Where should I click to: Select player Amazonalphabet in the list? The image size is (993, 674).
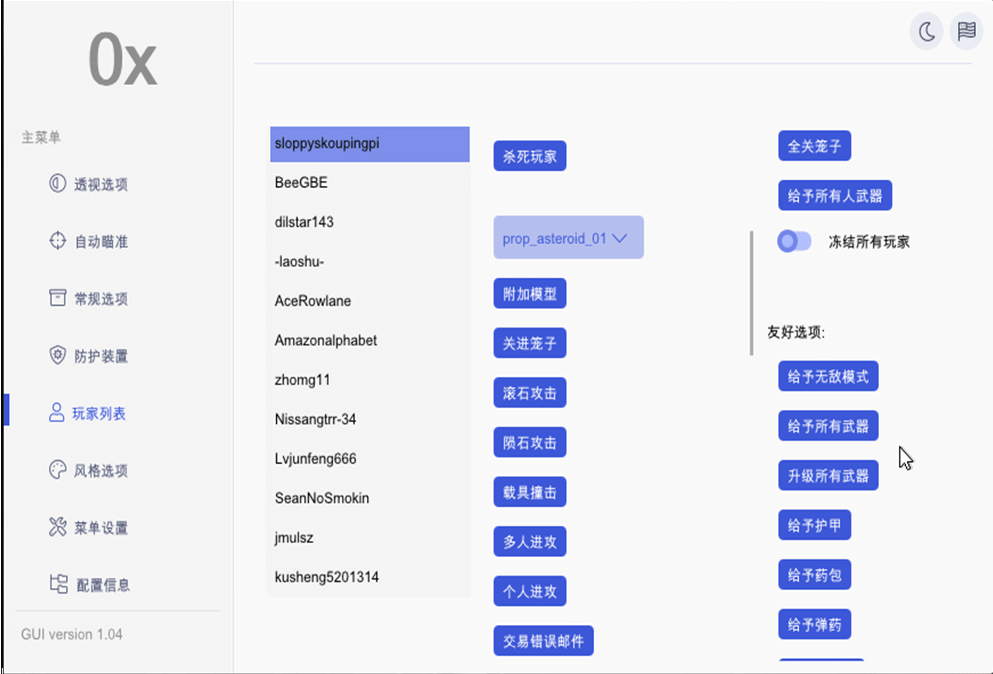(369, 340)
